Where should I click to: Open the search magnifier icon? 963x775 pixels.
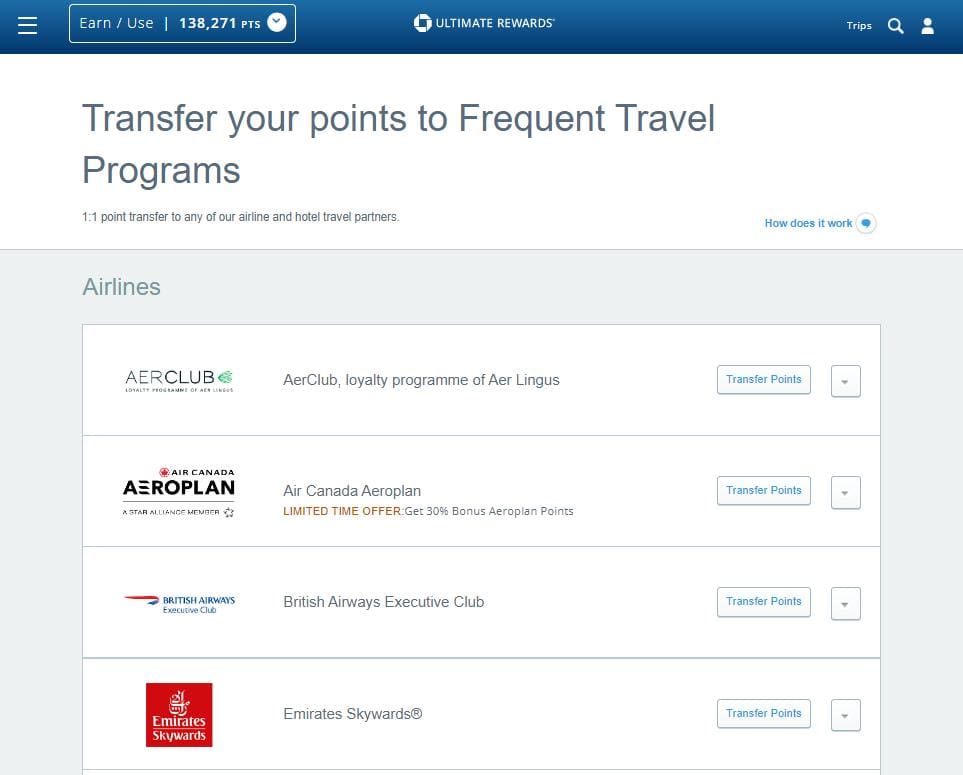tap(896, 26)
